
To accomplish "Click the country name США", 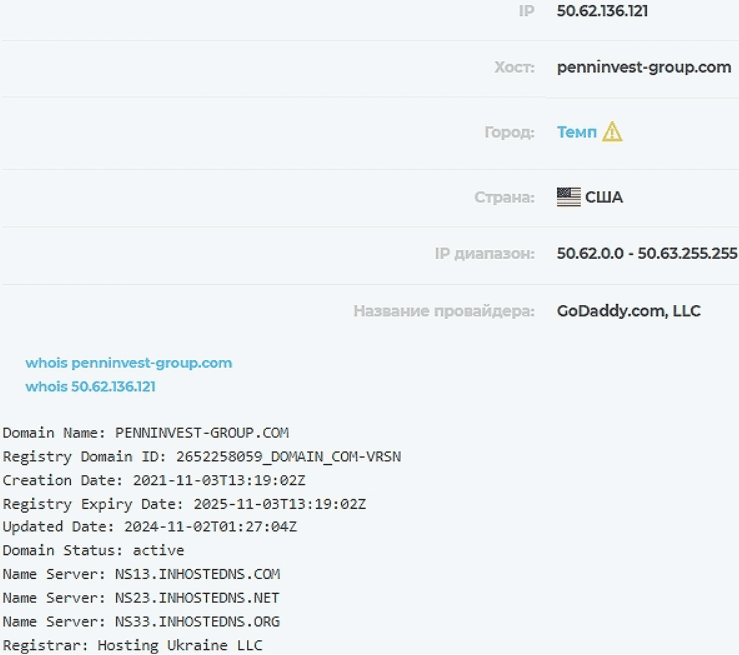I will [604, 197].
